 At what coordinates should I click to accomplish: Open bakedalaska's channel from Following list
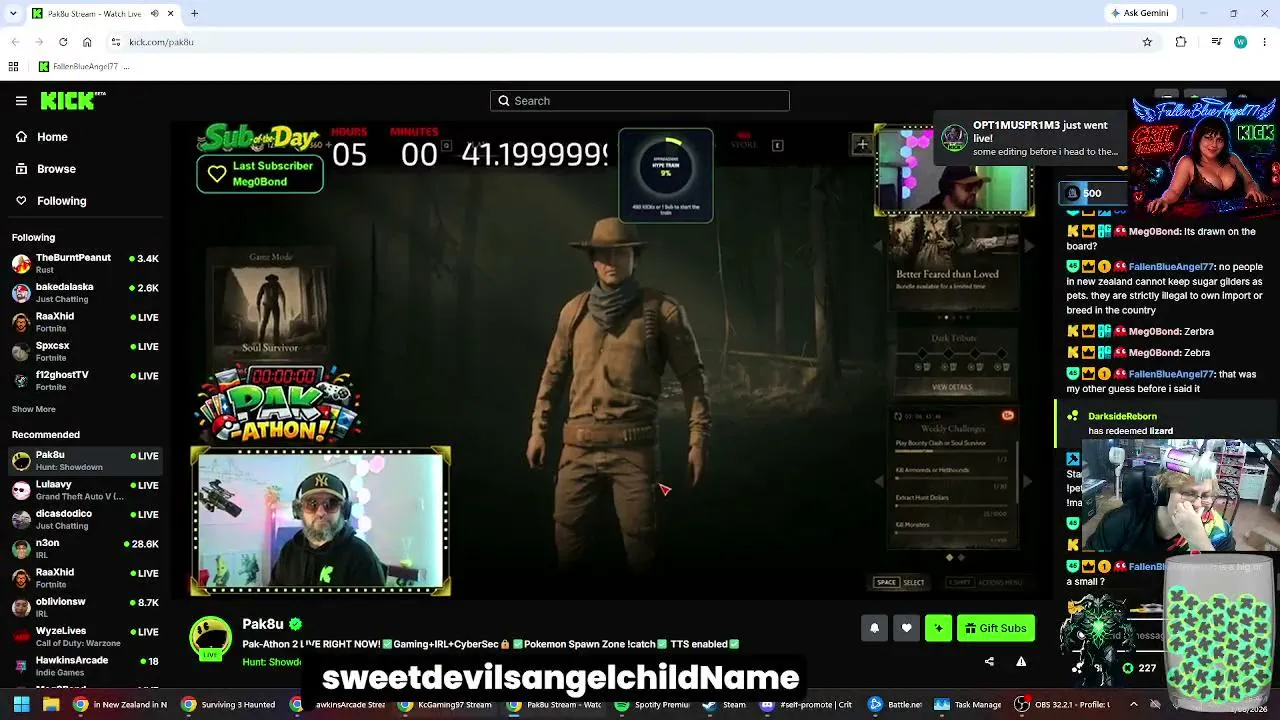point(85,292)
